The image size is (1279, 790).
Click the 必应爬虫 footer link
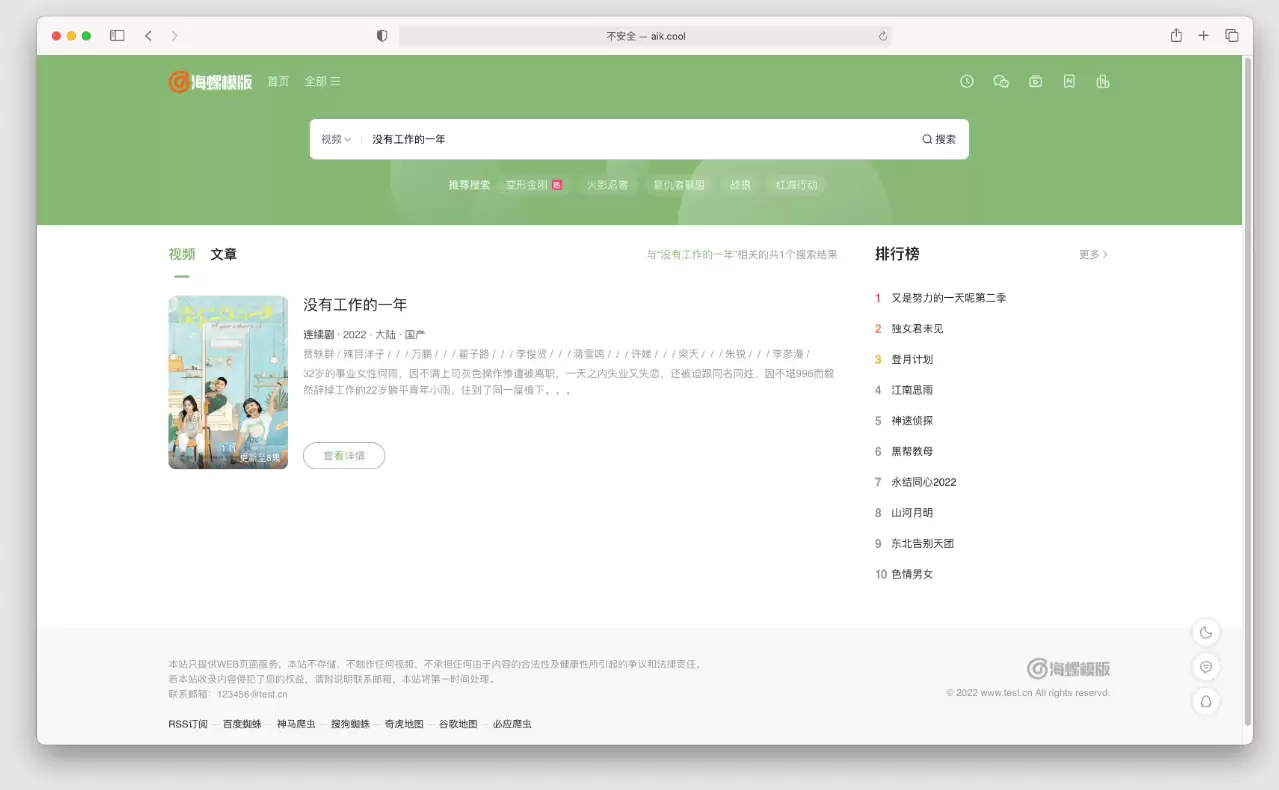[x=512, y=724]
